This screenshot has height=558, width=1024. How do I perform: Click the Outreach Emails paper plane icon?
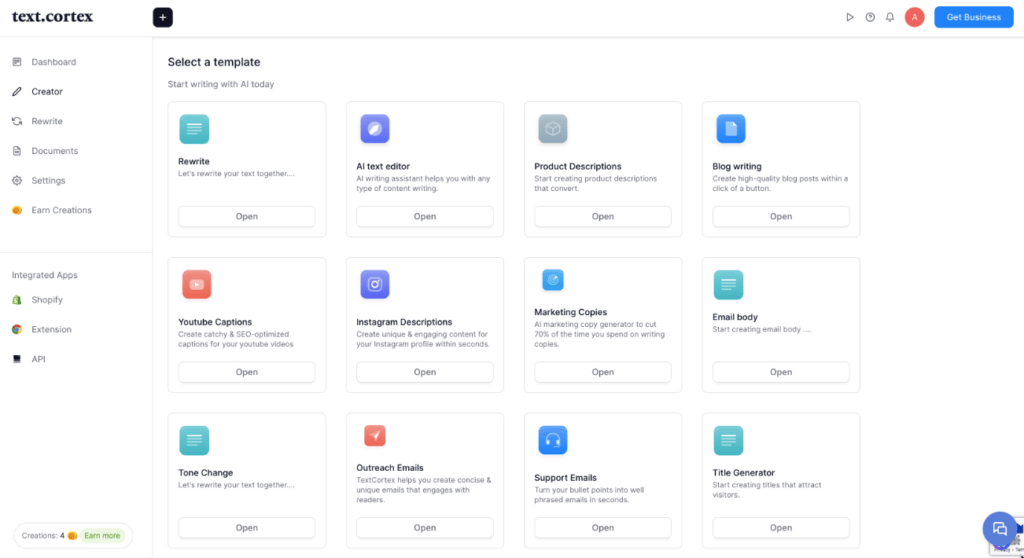click(375, 436)
